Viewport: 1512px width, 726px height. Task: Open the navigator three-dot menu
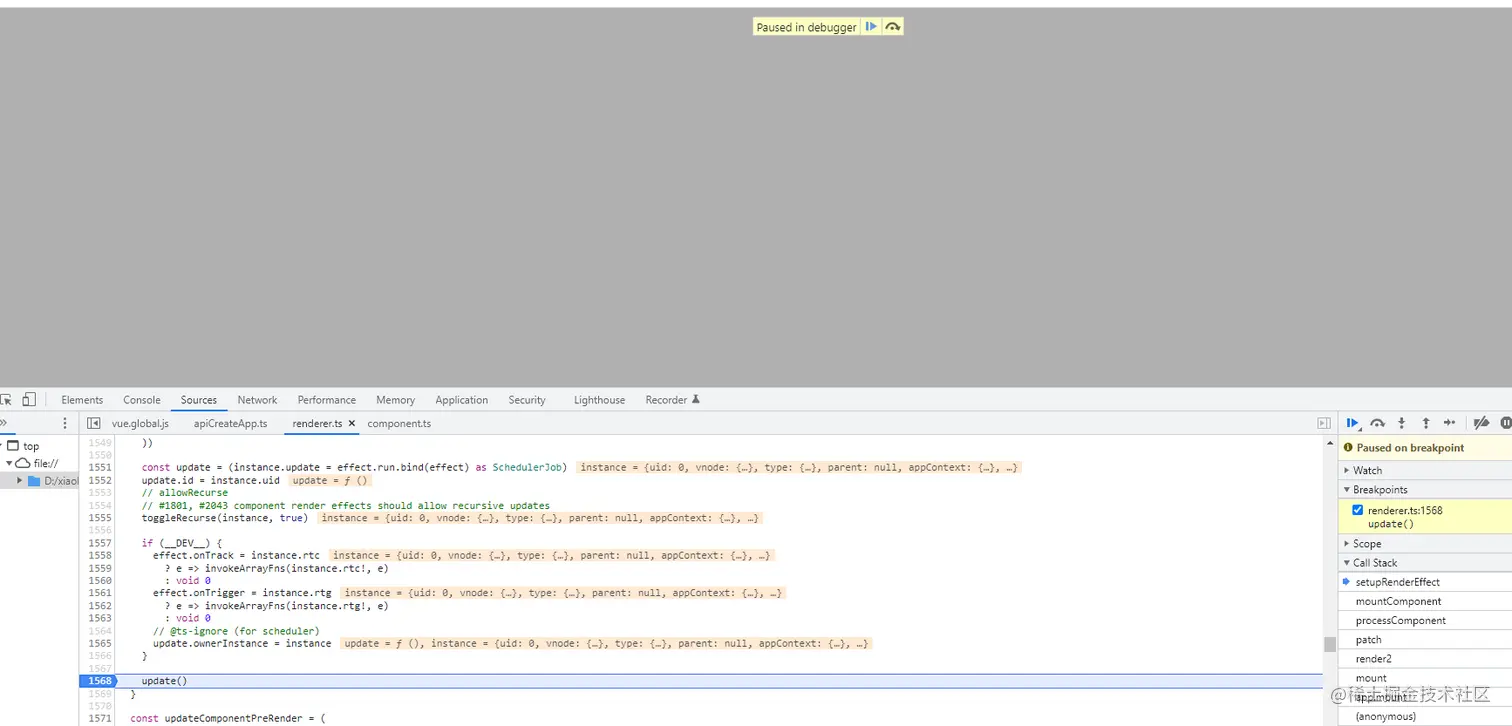point(66,423)
